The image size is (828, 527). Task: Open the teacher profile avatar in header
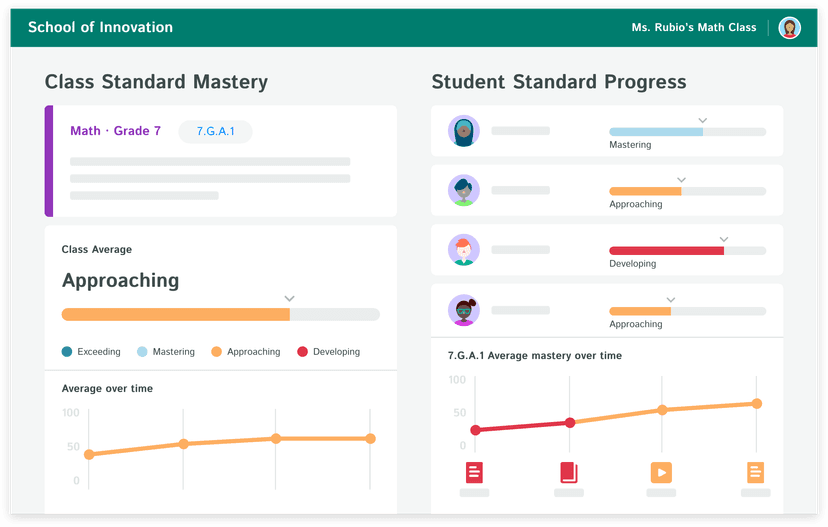click(x=790, y=28)
